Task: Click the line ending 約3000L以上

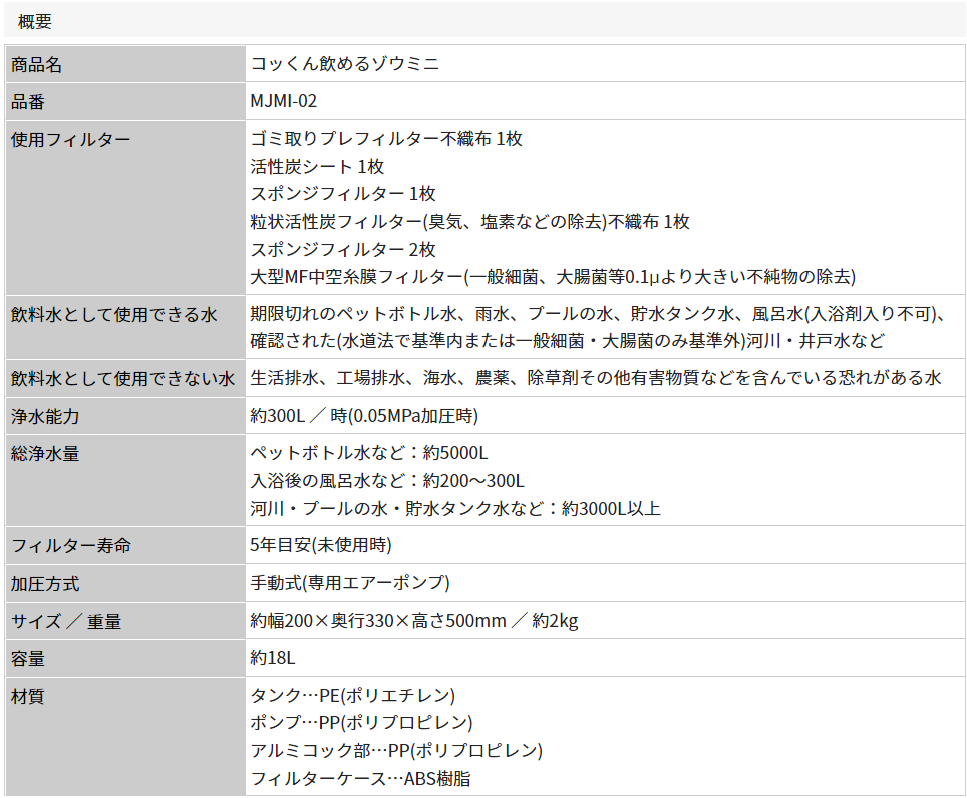Action: [x=456, y=509]
